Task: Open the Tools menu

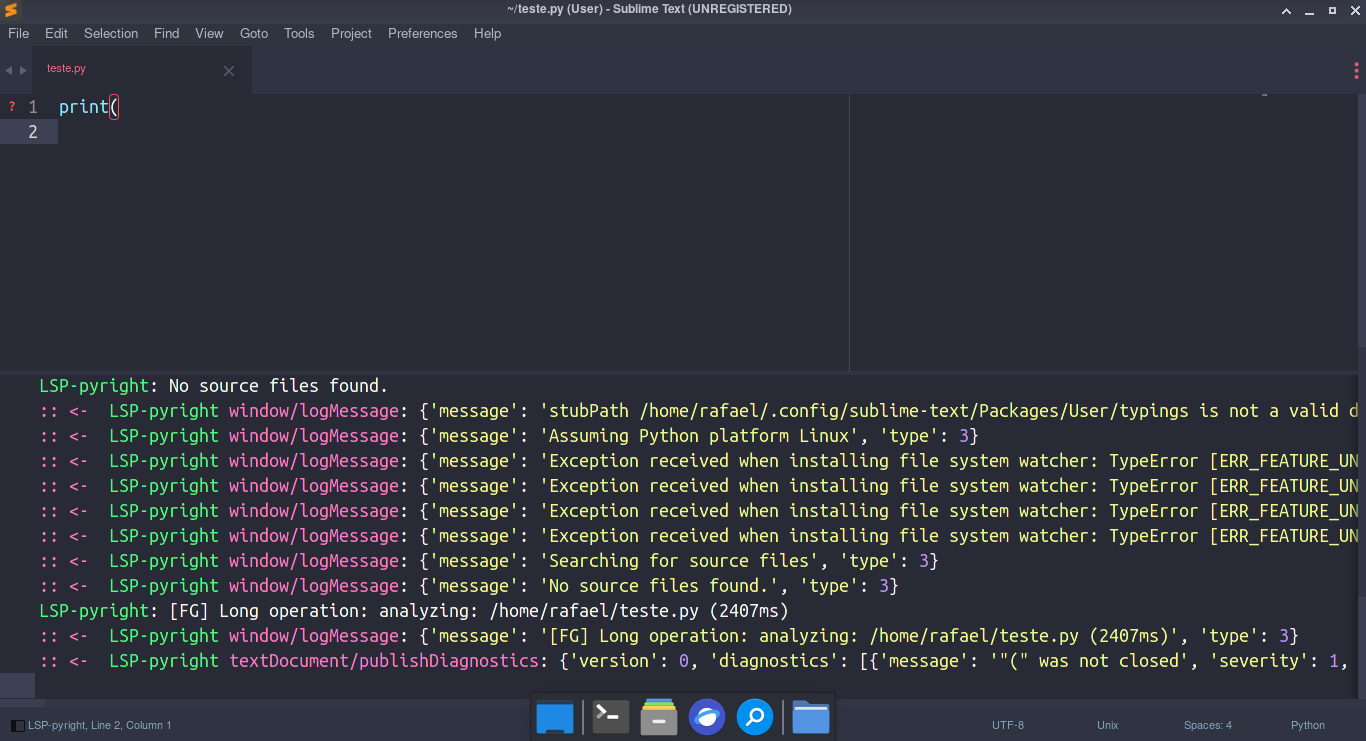Action: [x=299, y=33]
